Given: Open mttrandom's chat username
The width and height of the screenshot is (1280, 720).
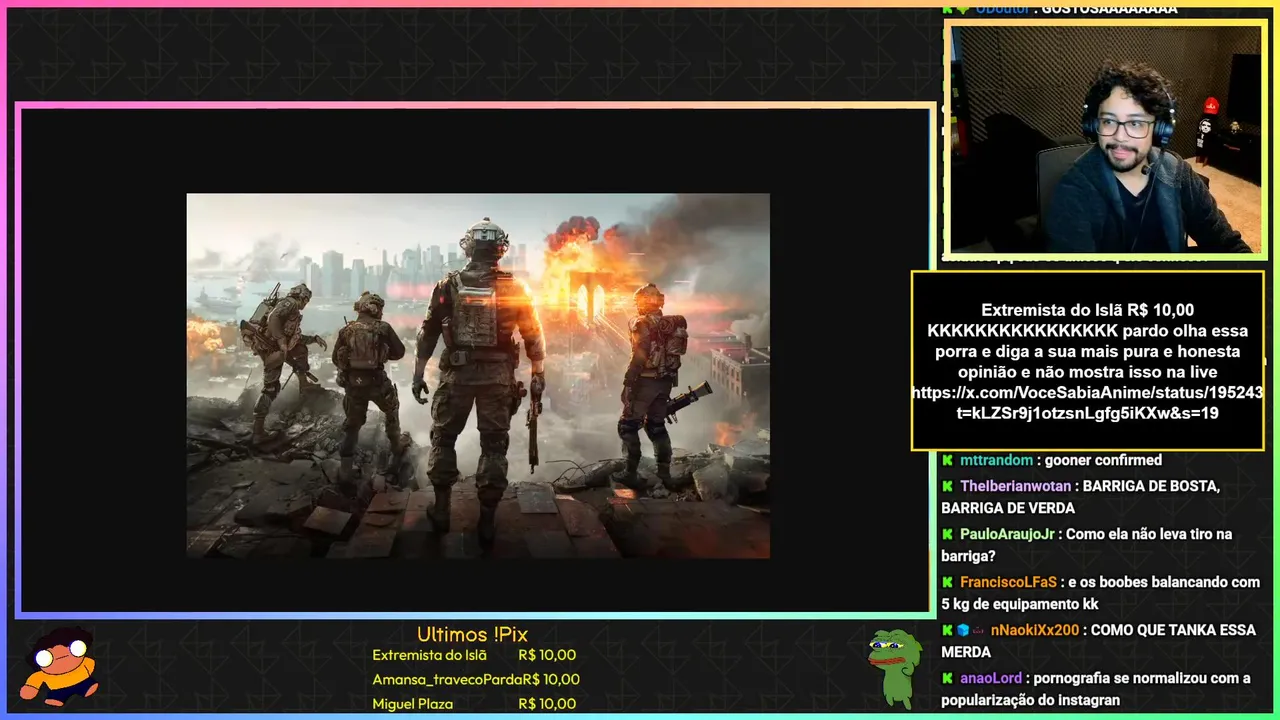Looking at the screenshot, I should (996, 460).
